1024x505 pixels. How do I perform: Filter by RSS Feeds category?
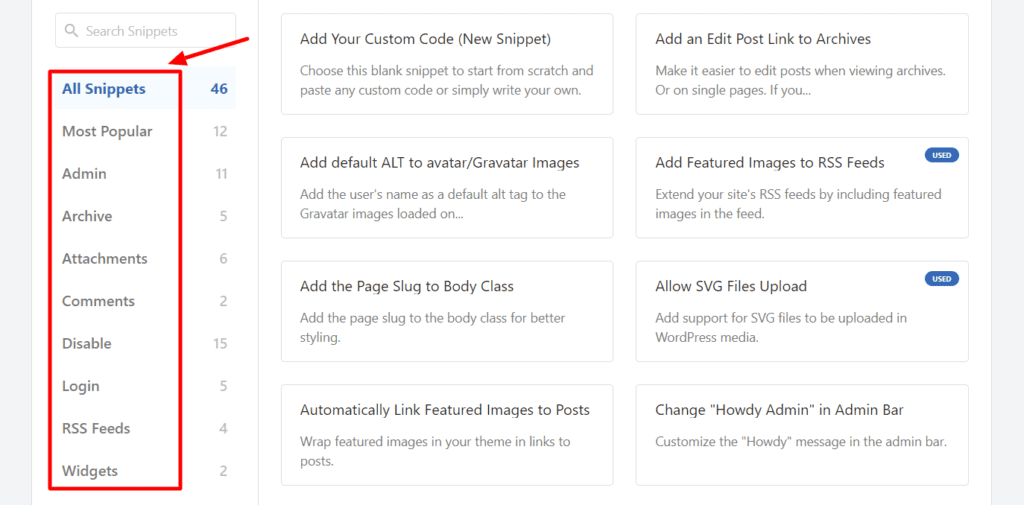coord(96,429)
